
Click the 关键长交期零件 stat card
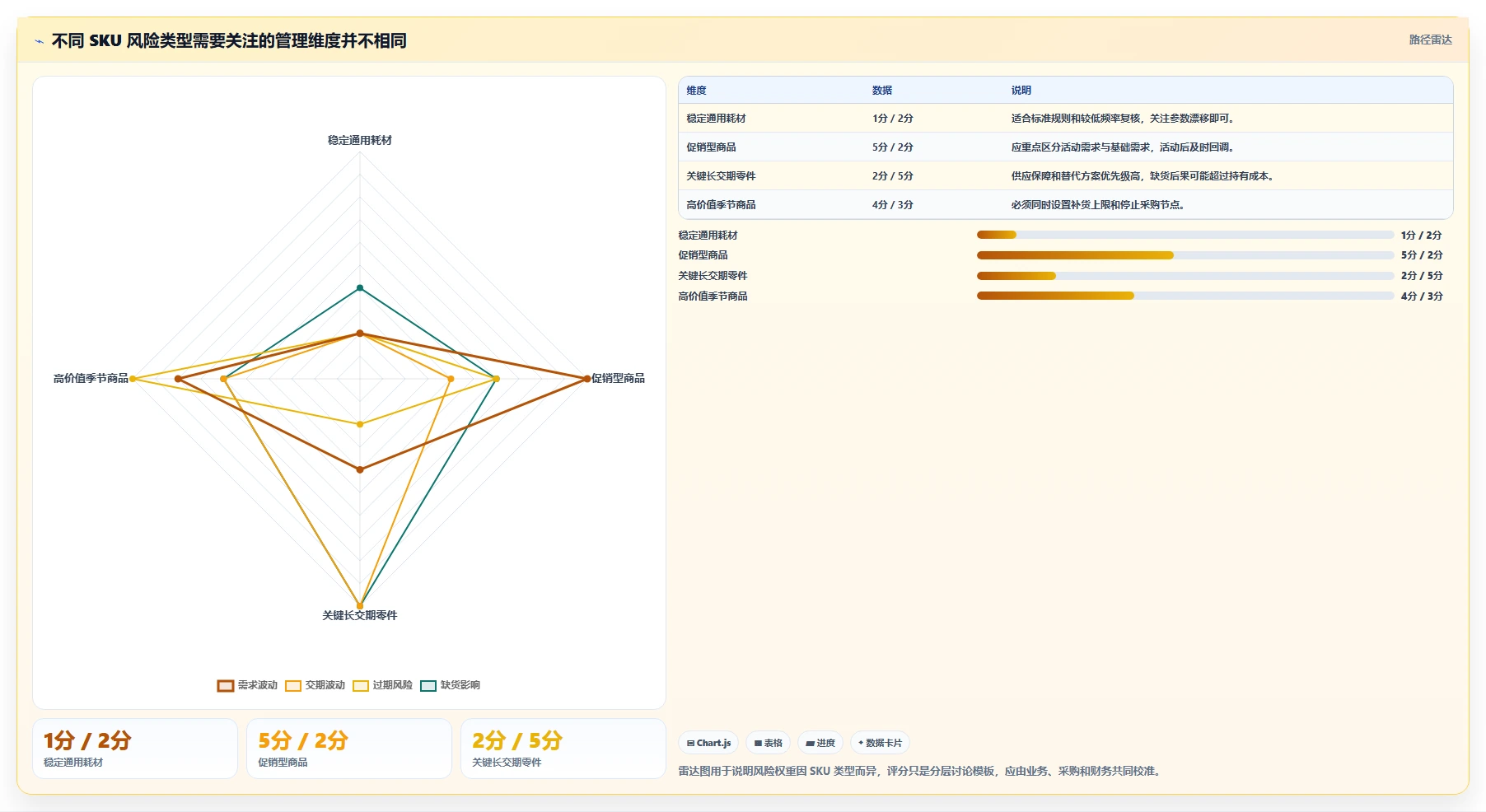click(x=563, y=749)
